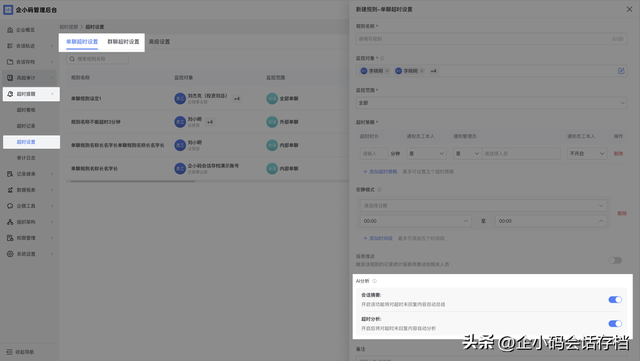Close the 新建规则 panel
This screenshot has height=361, width=640.
coord(629,9)
